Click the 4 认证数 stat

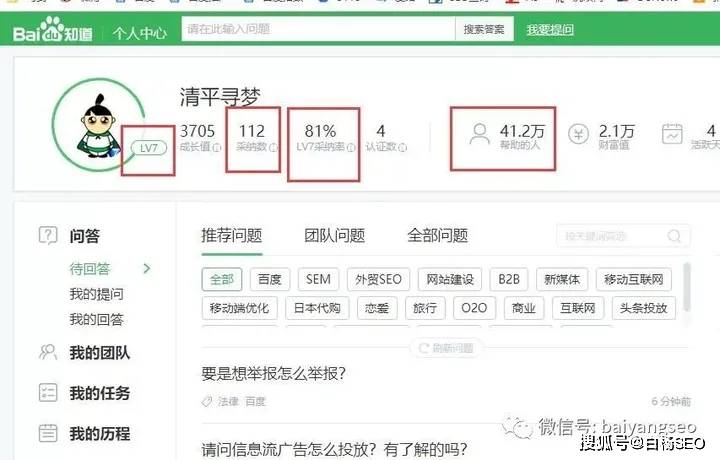[x=386, y=137]
